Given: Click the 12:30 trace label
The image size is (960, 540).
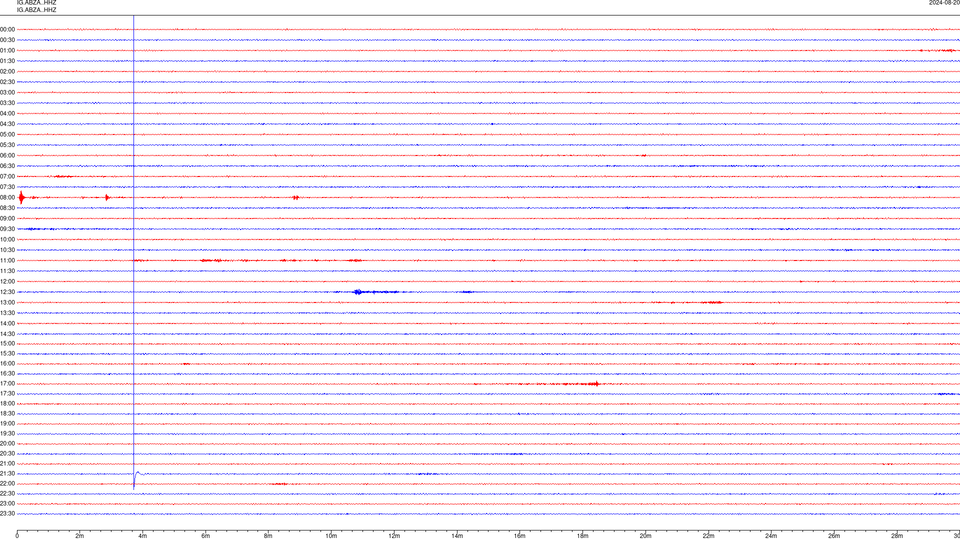Looking at the screenshot, I should (x=7, y=292).
